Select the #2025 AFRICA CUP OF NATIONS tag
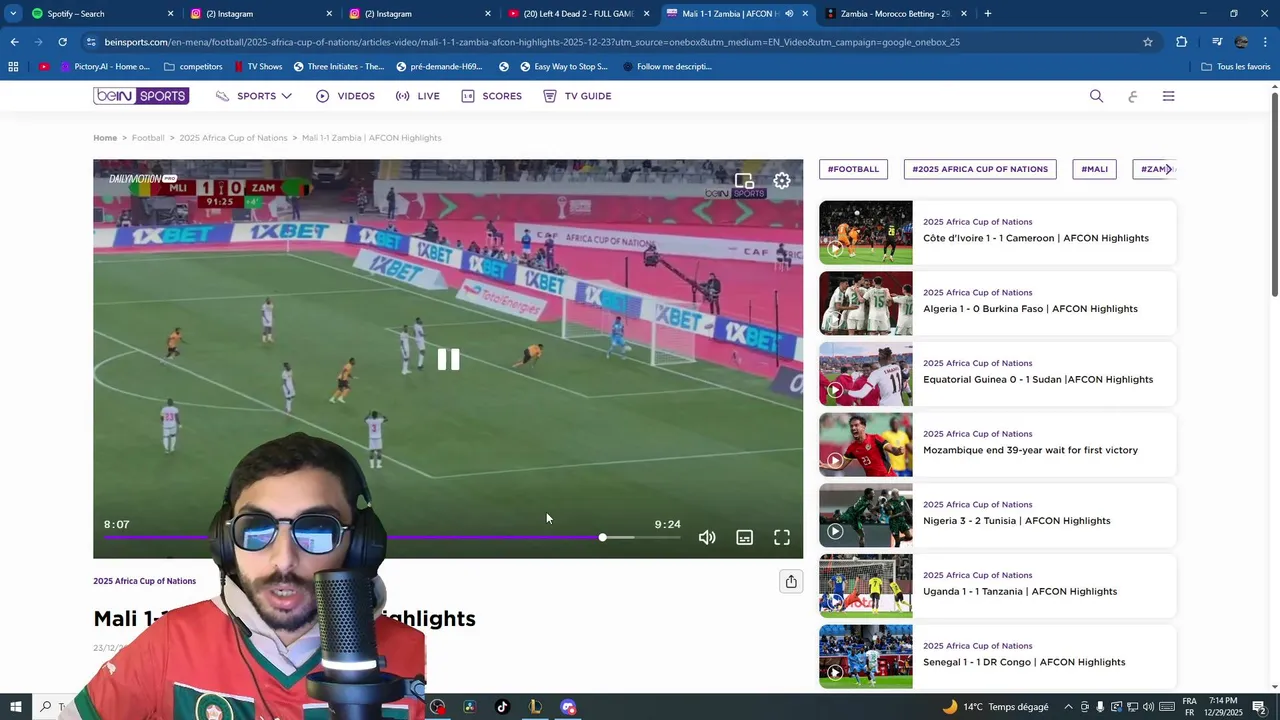Image resolution: width=1280 pixels, height=720 pixels. [980, 169]
